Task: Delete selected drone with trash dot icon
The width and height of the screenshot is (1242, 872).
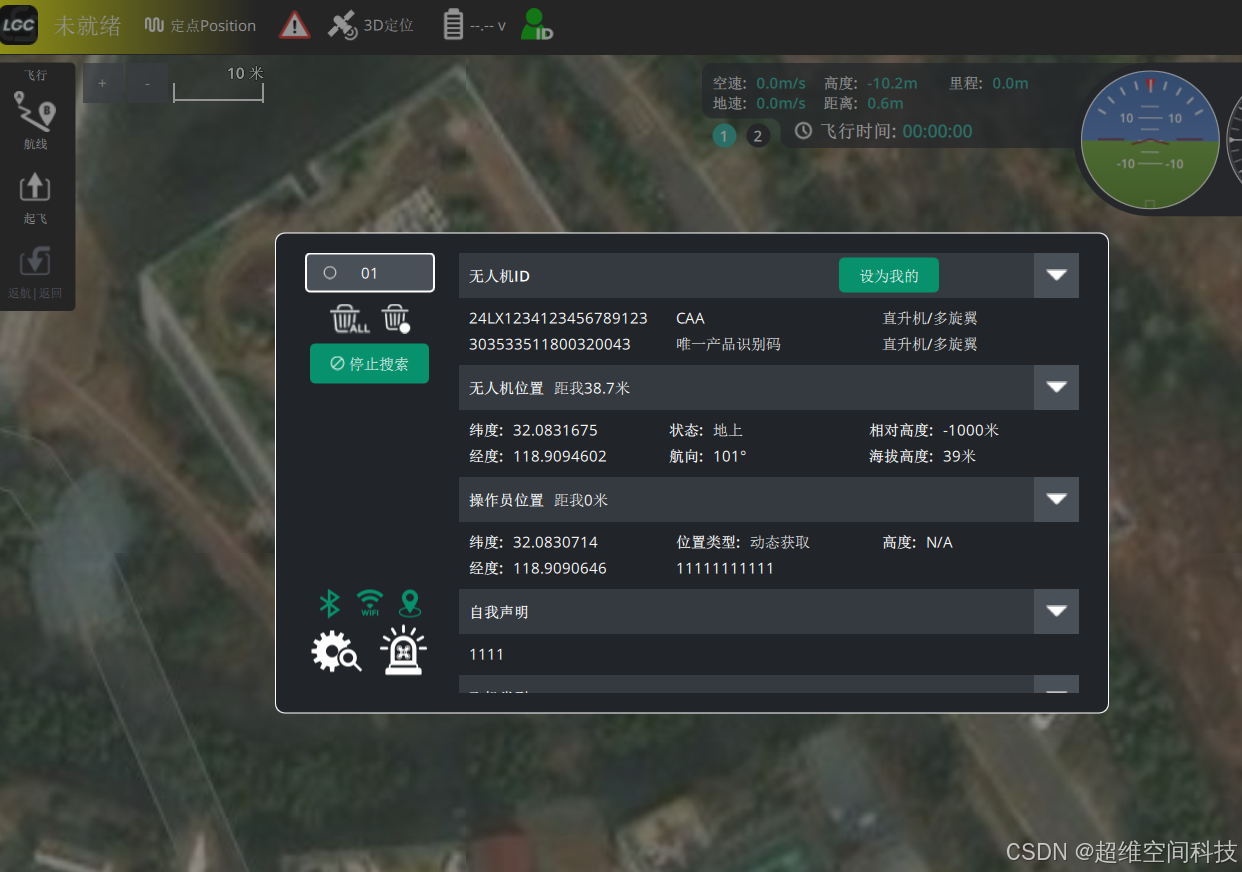Action: [x=396, y=319]
